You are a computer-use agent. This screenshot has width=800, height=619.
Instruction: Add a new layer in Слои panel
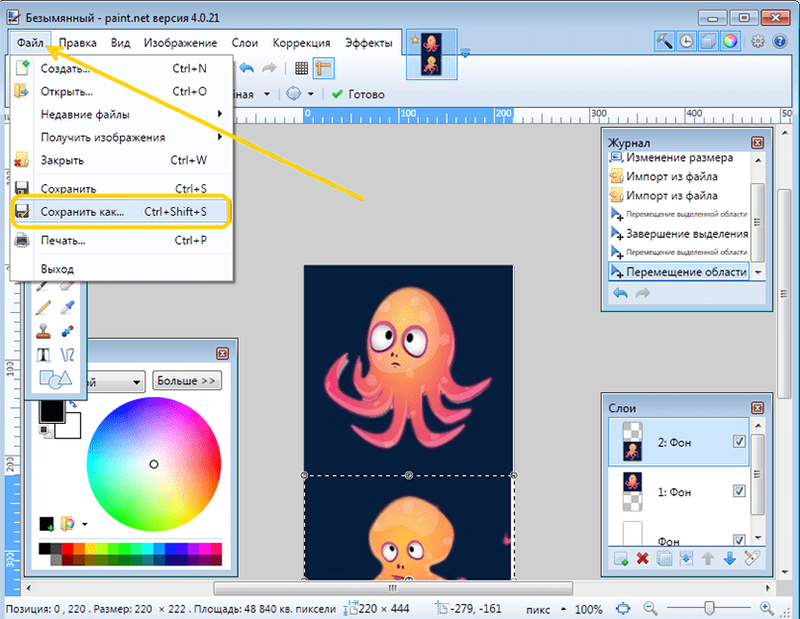click(621, 559)
